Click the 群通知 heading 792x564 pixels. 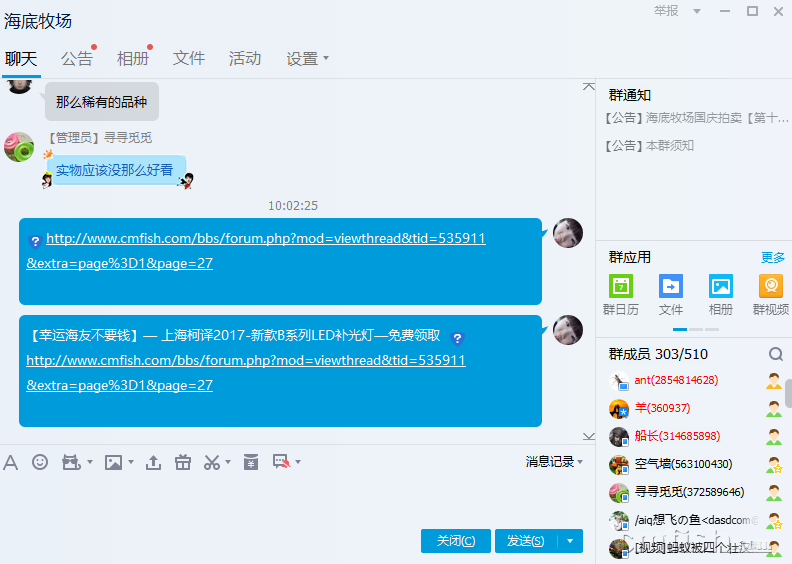tap(629, 95)
